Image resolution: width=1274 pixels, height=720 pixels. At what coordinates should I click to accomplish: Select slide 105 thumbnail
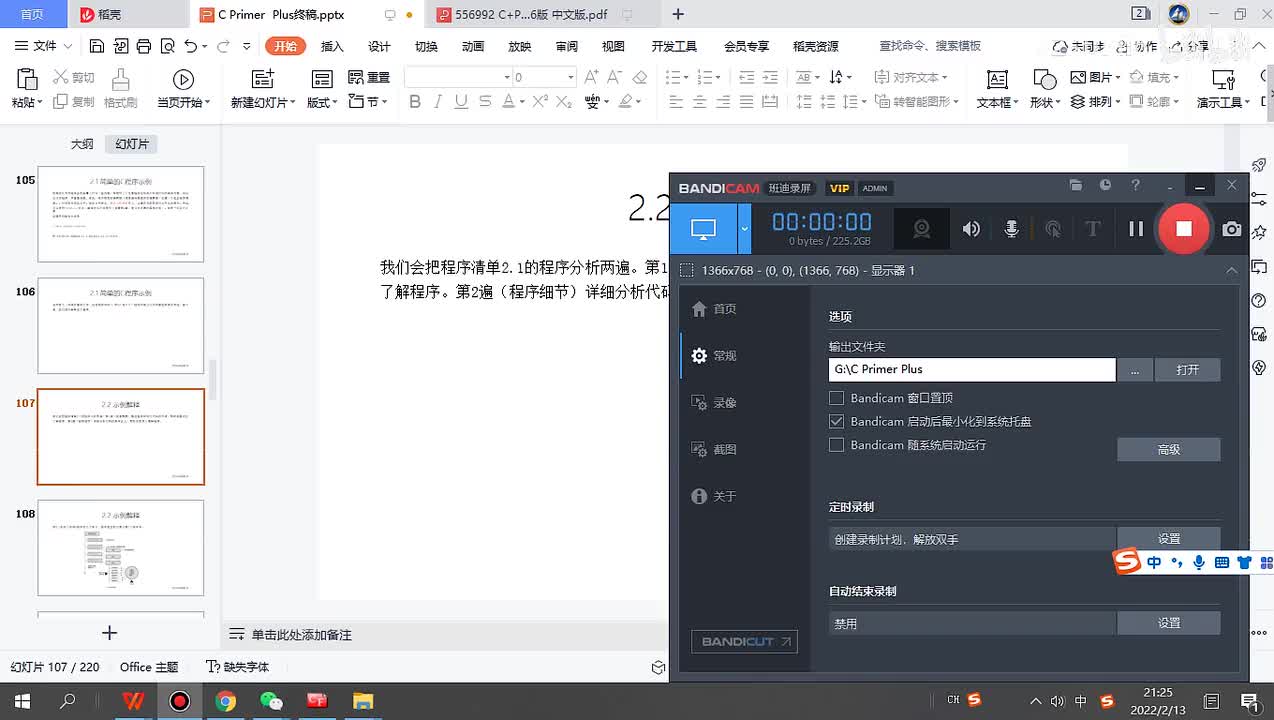(x=121, y=214)
